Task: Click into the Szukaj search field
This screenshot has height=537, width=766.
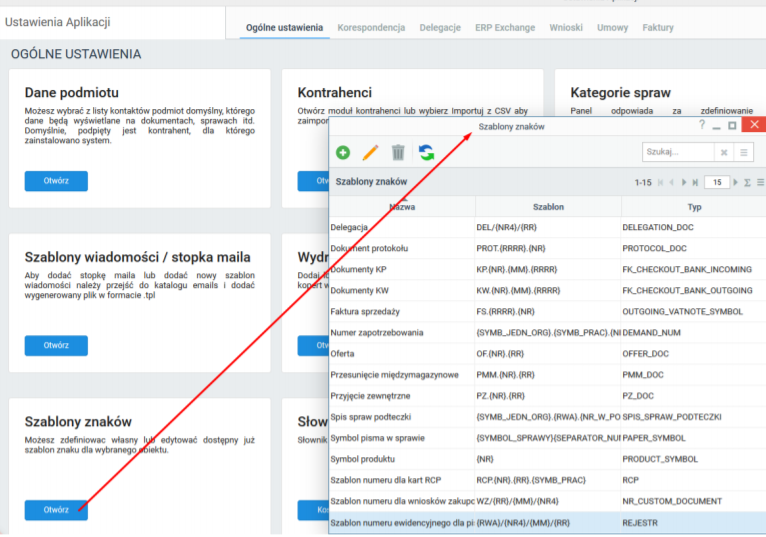Action: click(x=678, y=152)
